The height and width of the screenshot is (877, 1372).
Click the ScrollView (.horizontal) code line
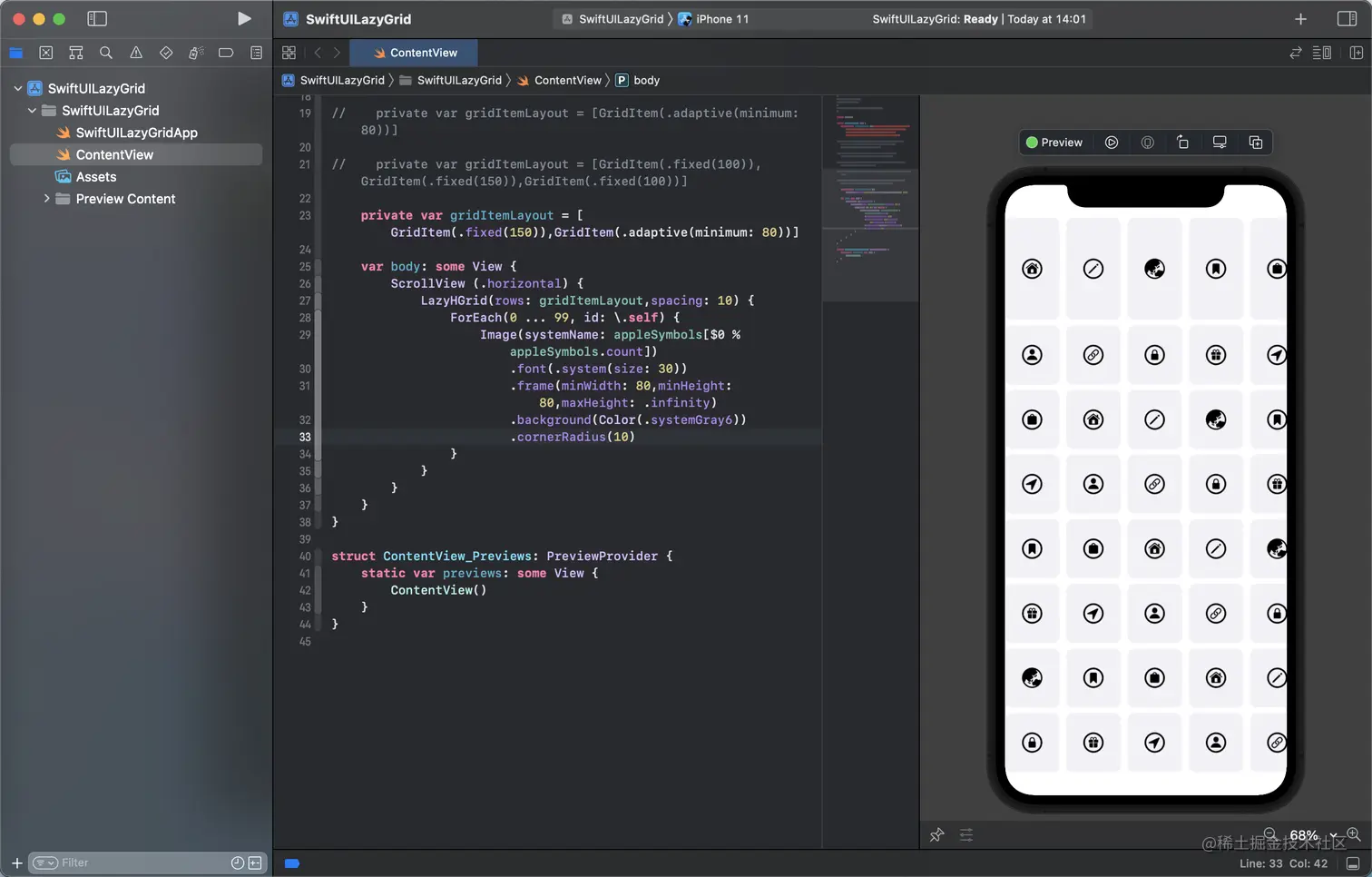[x=486, y=283]
